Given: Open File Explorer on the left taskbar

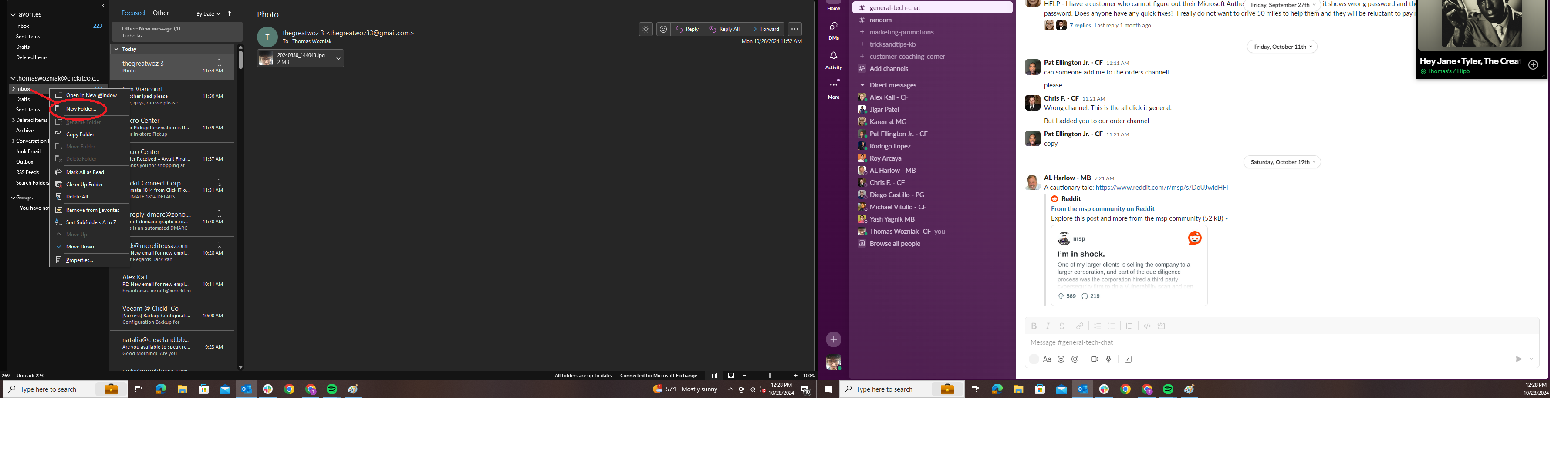Looking at the screenshot, I should pos(182,390).
